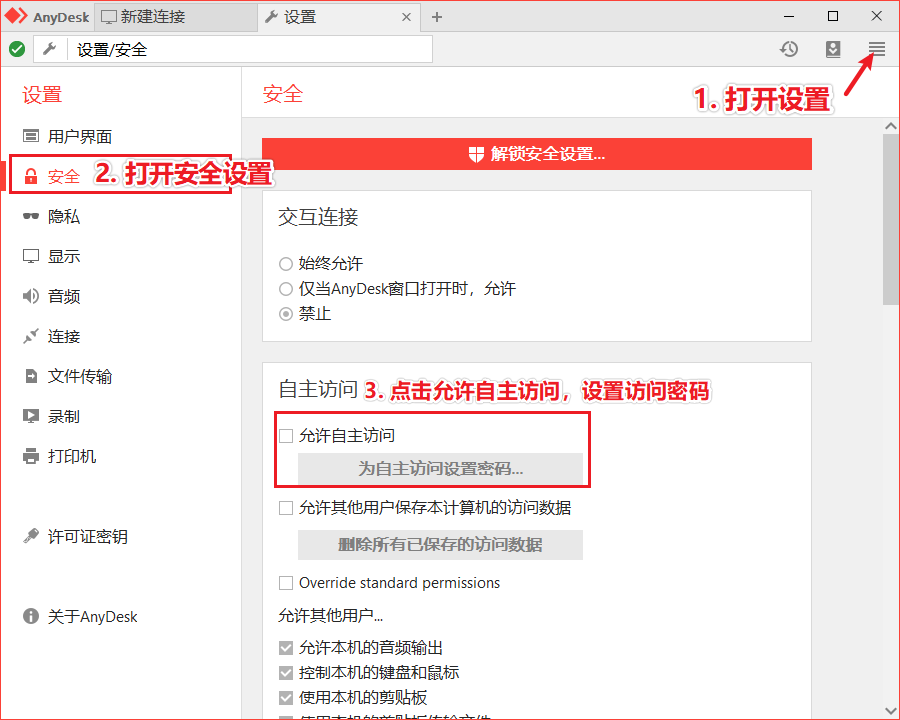Click the vertical scrollbar thumb
The height and width of the screenshot is (720, 900).
pos(891,220)
